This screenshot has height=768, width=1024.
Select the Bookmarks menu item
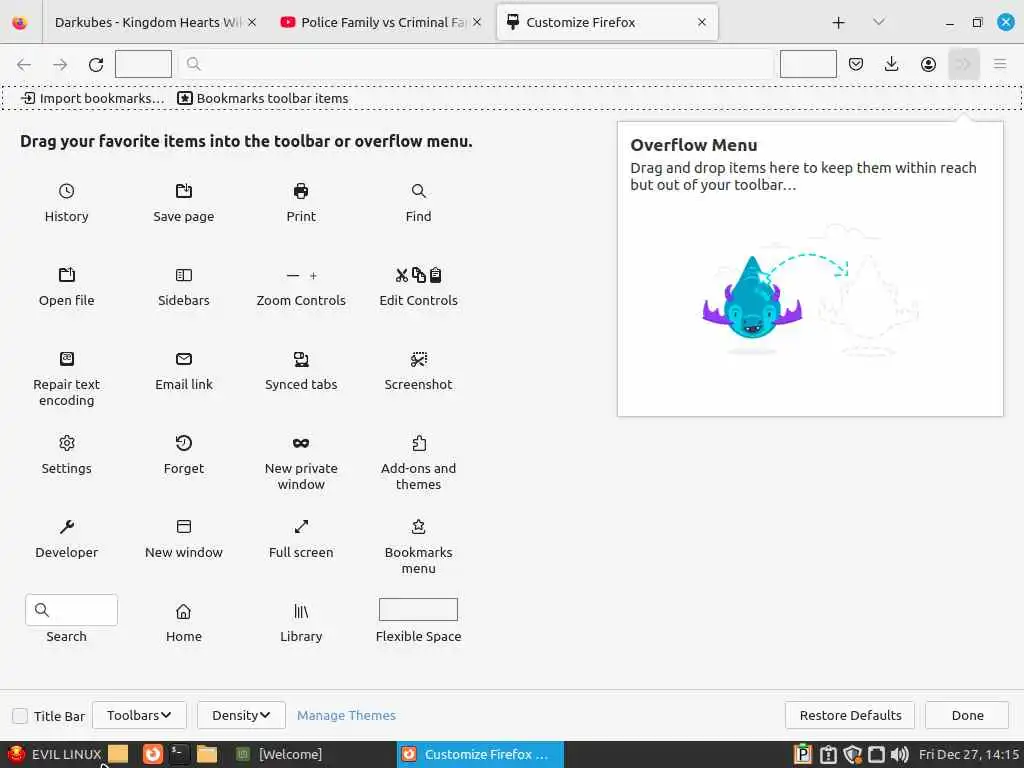pyautogui.click(x=419, y=547)
